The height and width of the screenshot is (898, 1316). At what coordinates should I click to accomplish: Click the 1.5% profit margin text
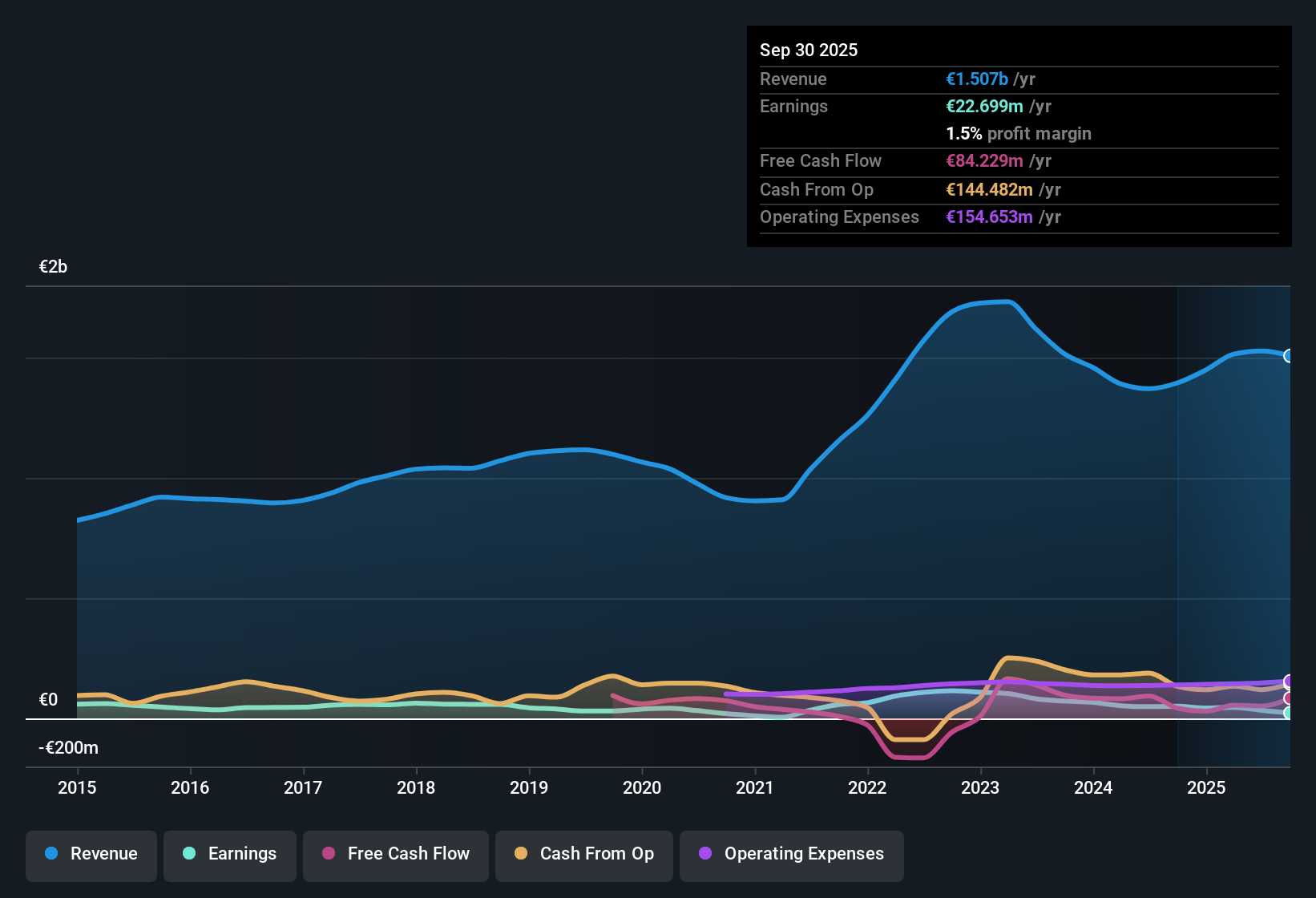[x=1018, y=133]
